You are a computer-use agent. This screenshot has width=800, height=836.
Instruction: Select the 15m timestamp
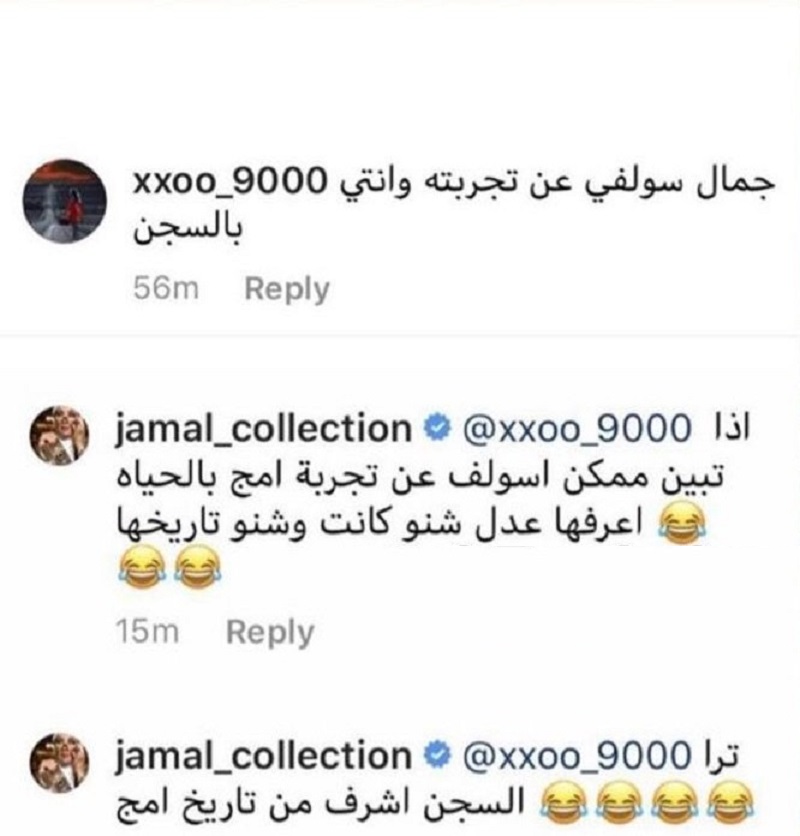click(x=148, y=632)
